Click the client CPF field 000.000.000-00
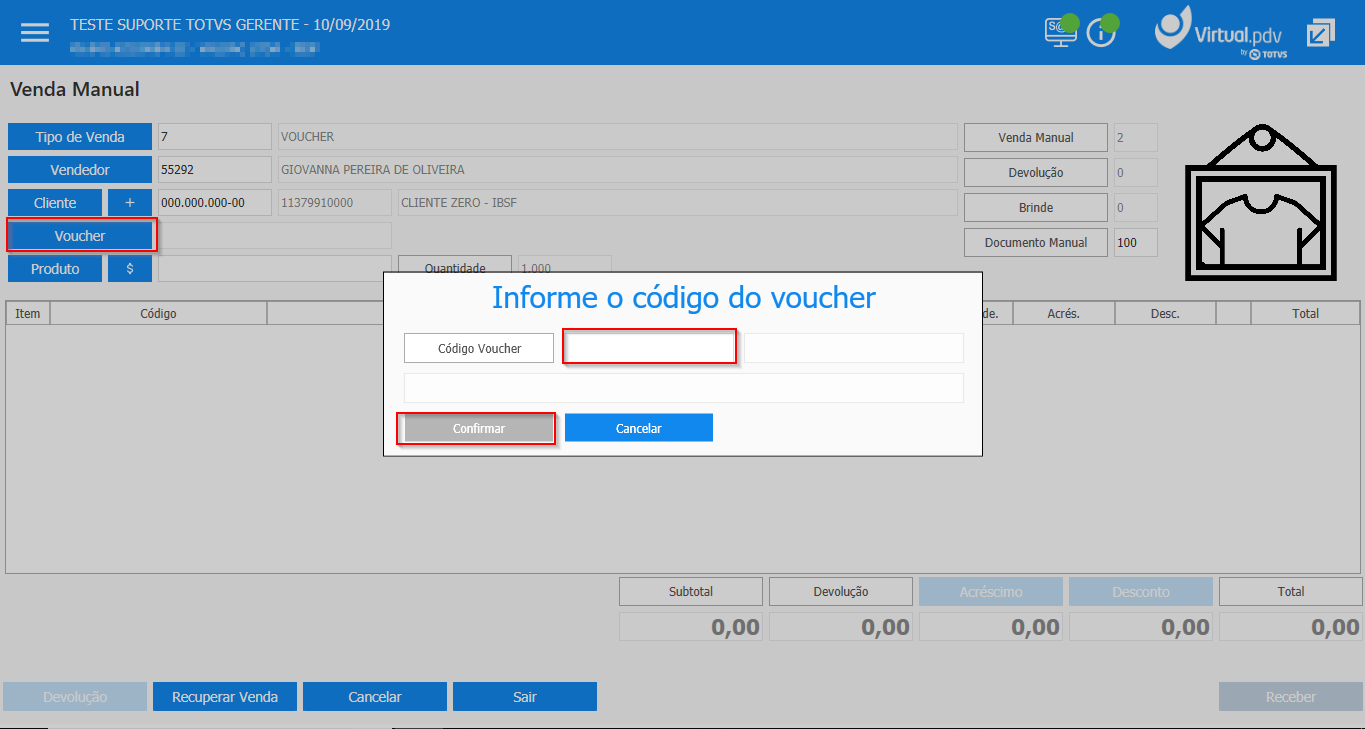The height and width of the screenshot is (729, 1365). tap(215, 203)
